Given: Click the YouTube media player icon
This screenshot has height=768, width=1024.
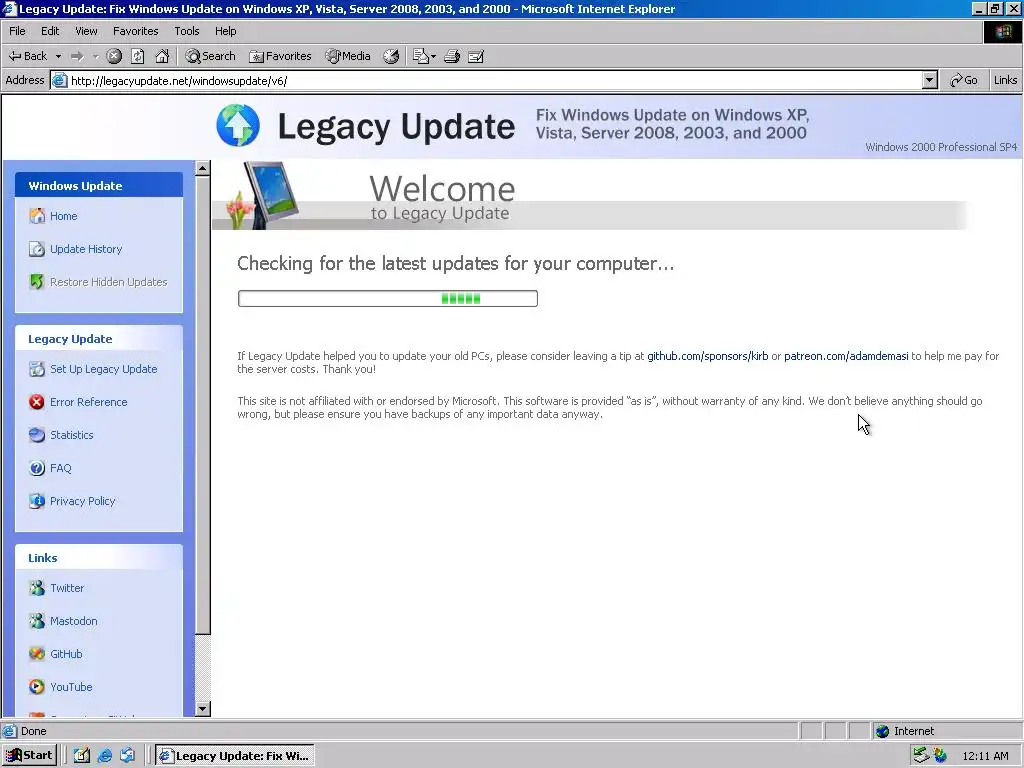Looking at the screenshot, I should 37,686.
